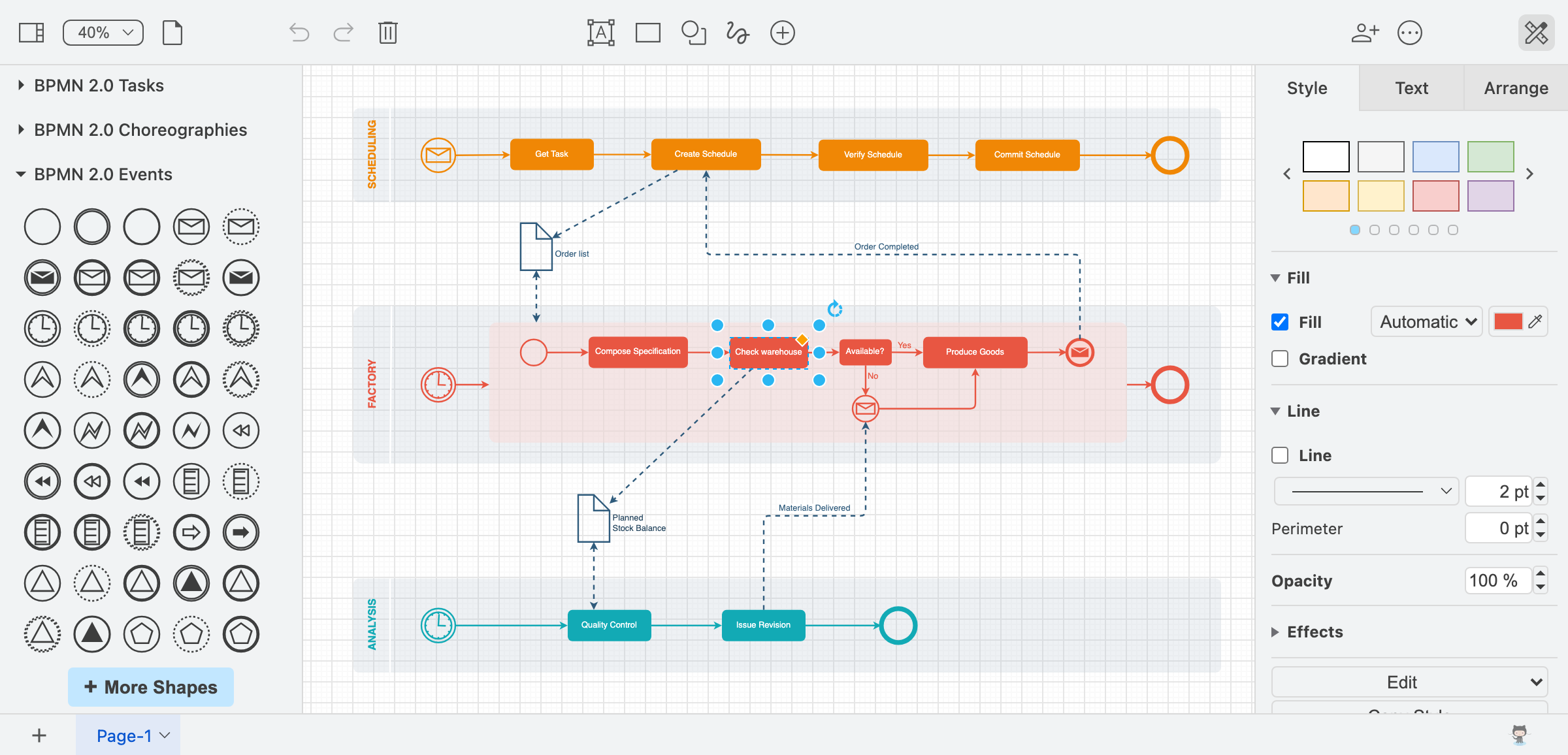Switch to the Text tab

tap(1411, 88)
